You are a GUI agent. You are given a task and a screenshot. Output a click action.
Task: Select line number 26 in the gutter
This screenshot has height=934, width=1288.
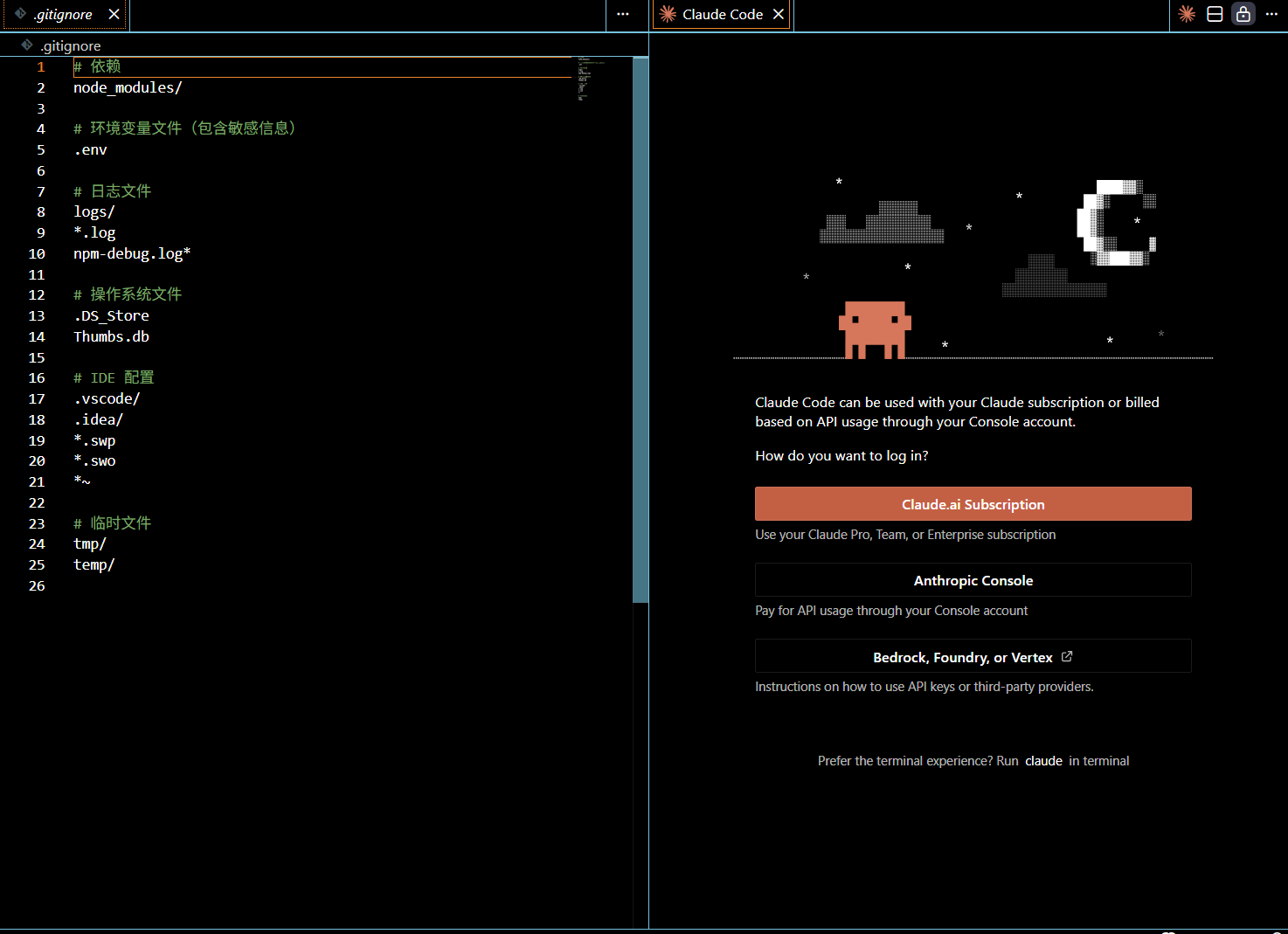[37, 586]
